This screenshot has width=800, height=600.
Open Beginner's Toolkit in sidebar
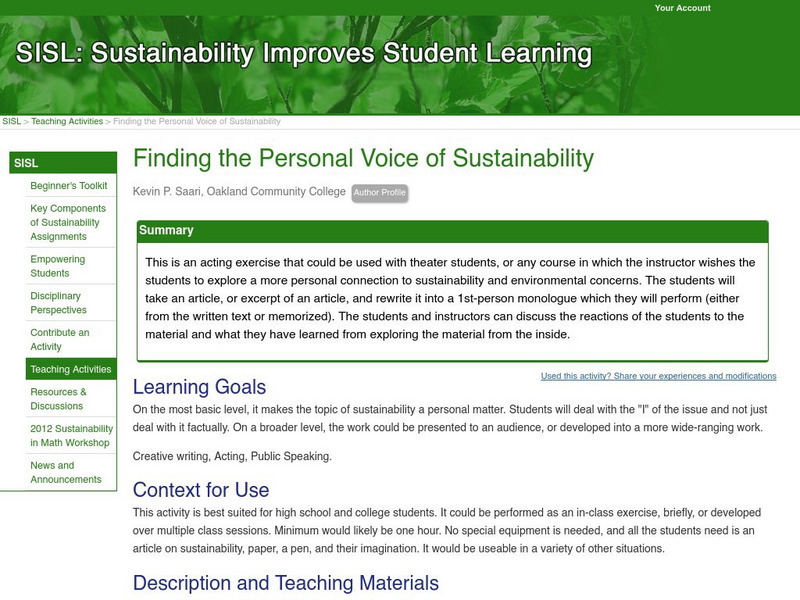tap(68, 186)
